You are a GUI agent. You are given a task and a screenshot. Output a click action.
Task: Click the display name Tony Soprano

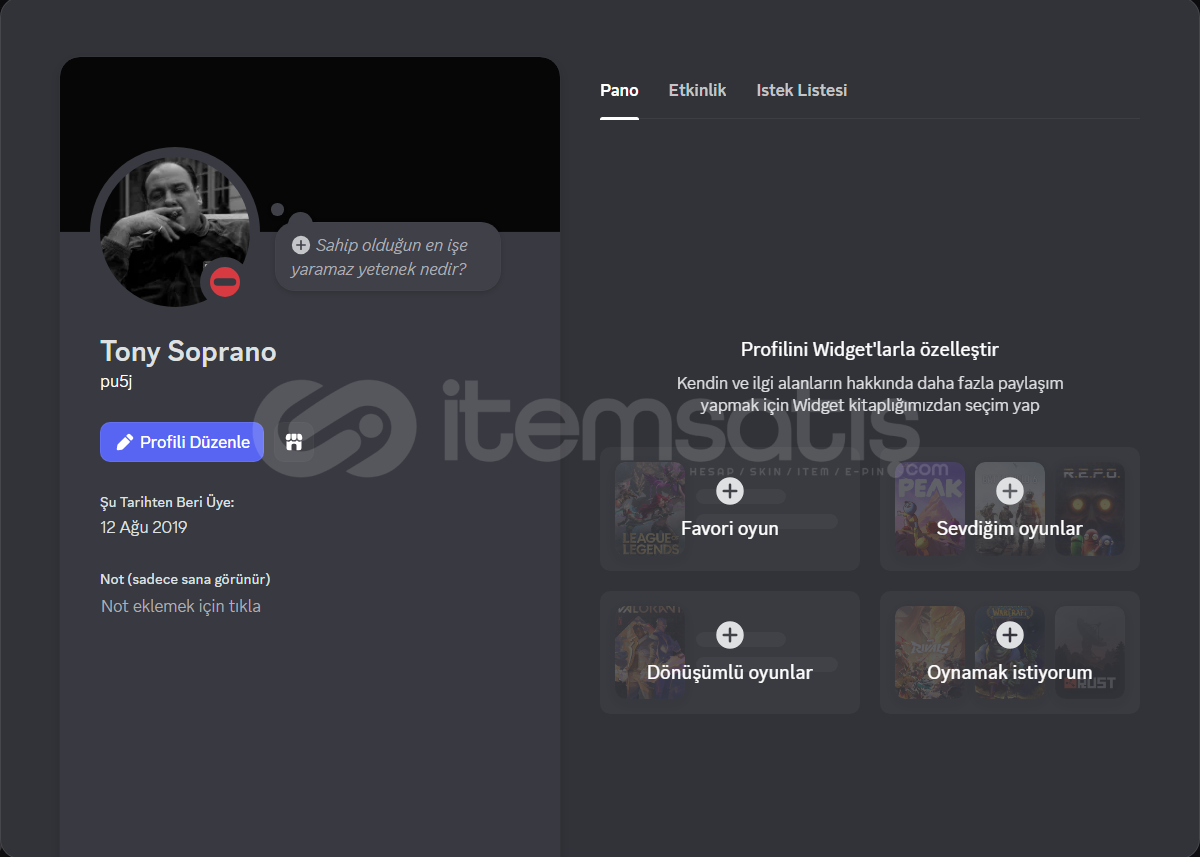click(188, 351)
